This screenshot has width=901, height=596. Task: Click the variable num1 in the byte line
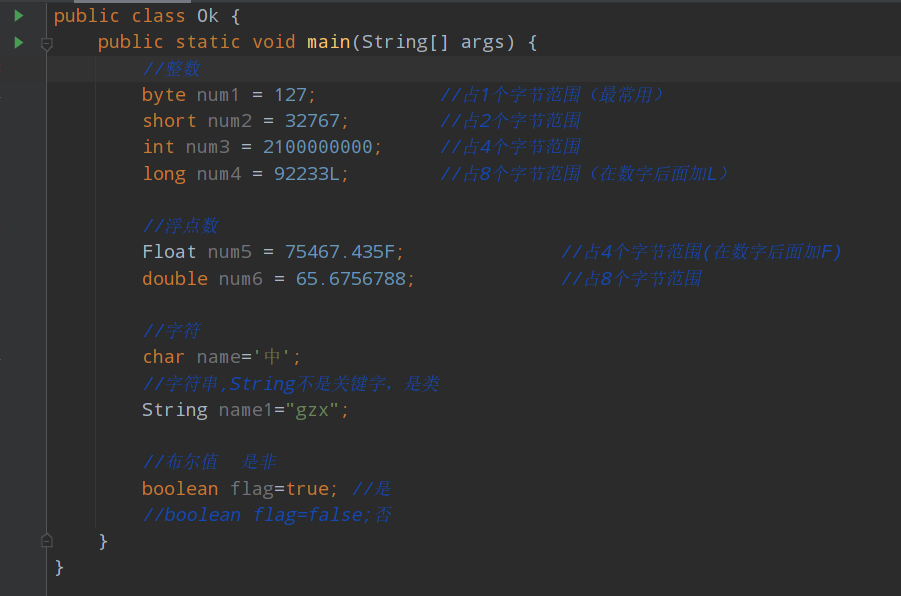(x=218, y=94)
